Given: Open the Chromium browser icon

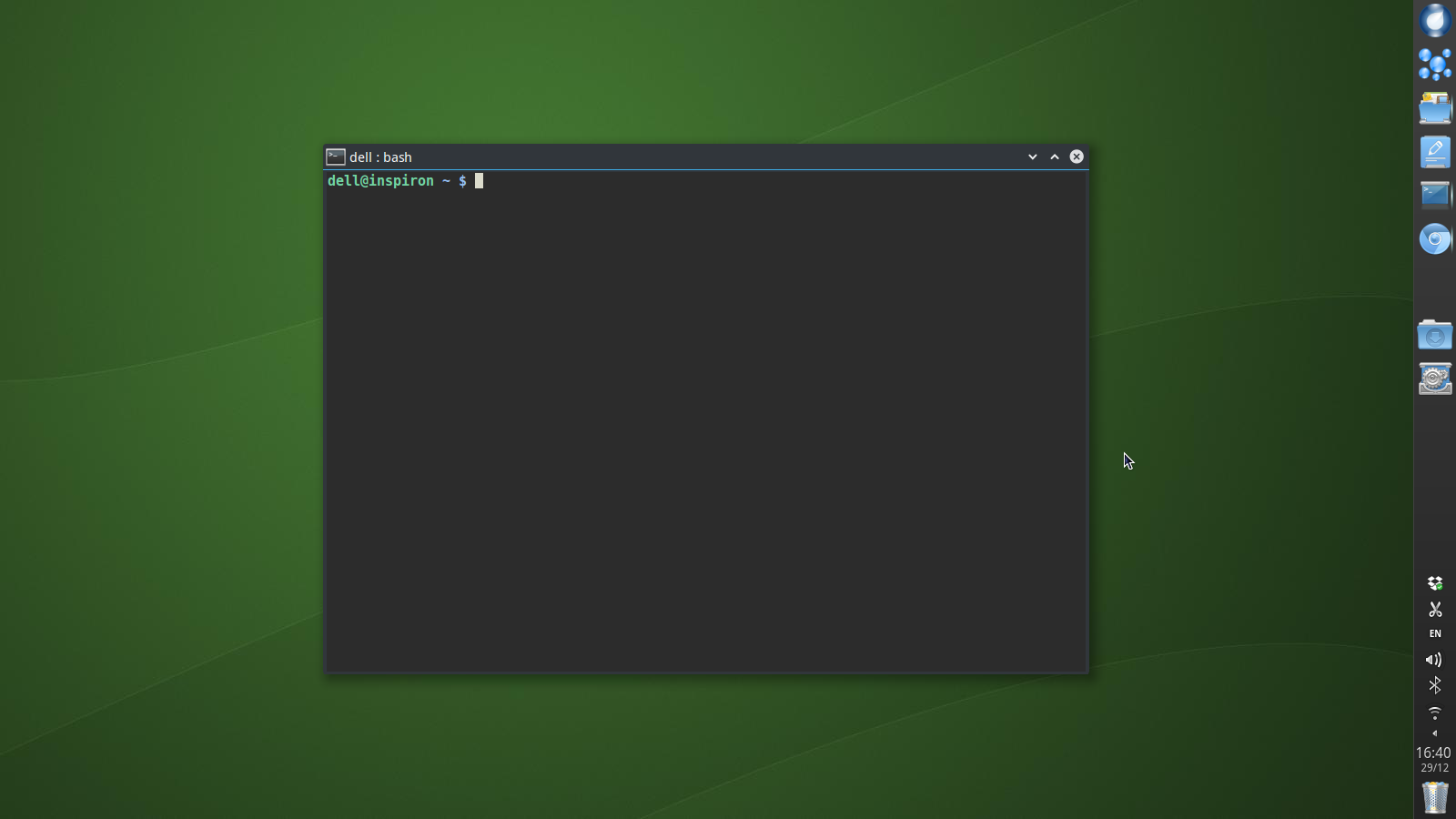Looking at the screenshot, I should pos(1435,239).
